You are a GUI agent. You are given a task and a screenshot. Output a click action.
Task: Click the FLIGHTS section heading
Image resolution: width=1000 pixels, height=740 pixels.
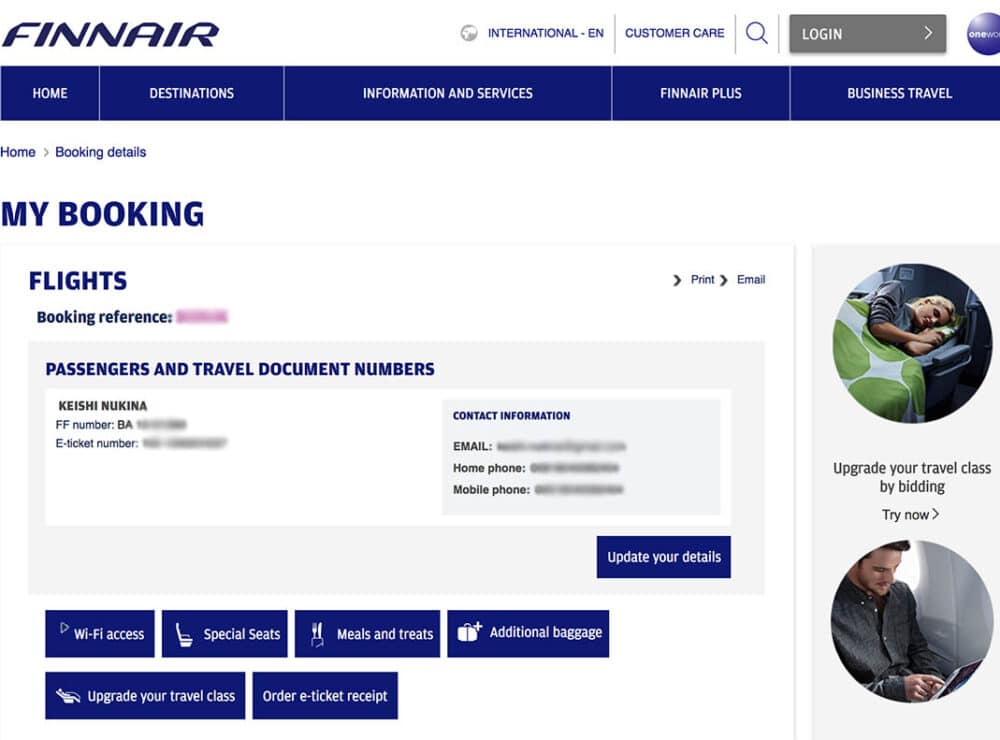78,281
